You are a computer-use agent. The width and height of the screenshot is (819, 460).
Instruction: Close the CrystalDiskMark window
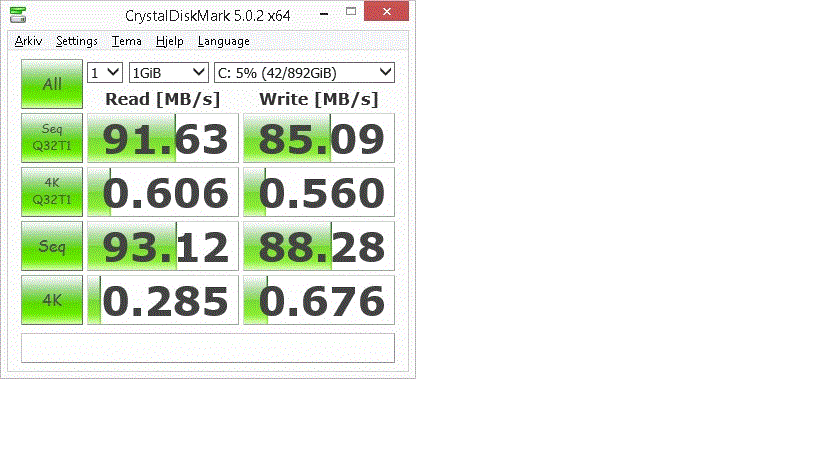coord(387,11)
